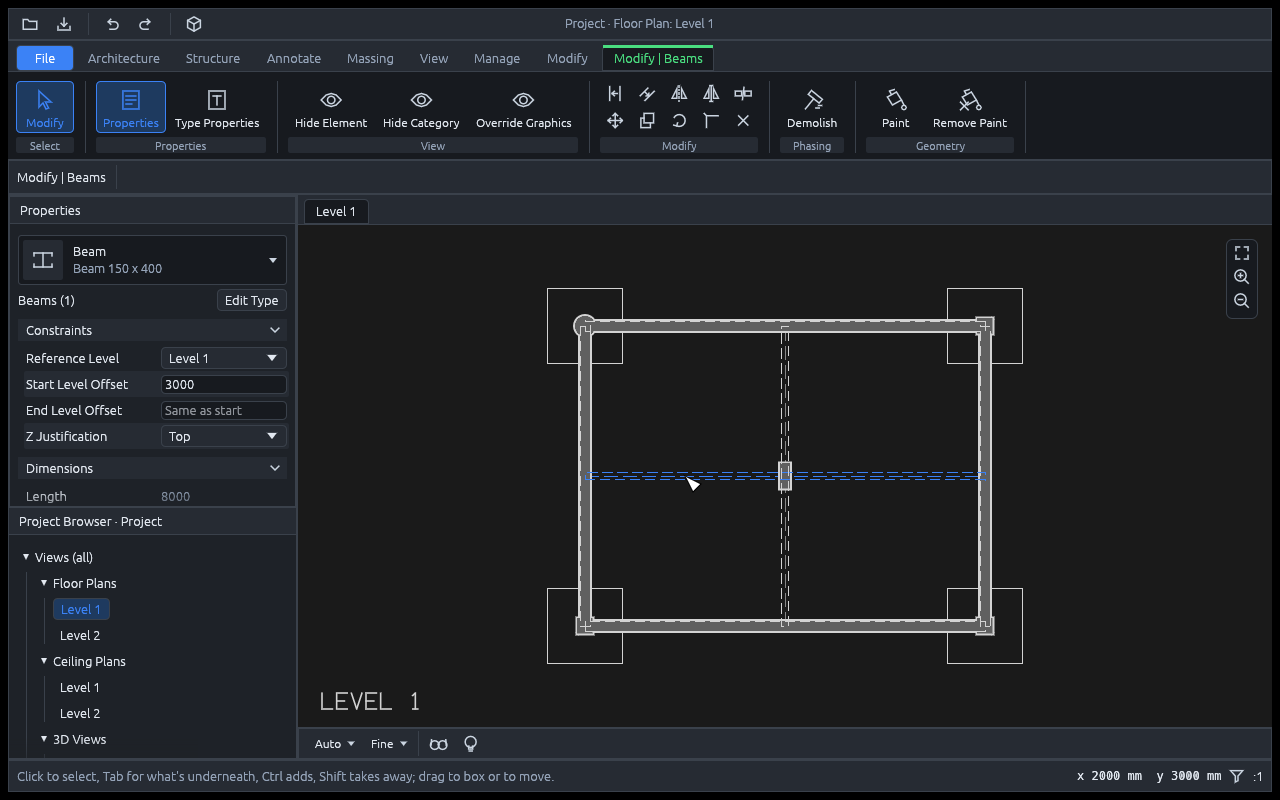The image size is (1280, 800).
Task: Open the Architecture ribbon tab
Action: [124, 58]
